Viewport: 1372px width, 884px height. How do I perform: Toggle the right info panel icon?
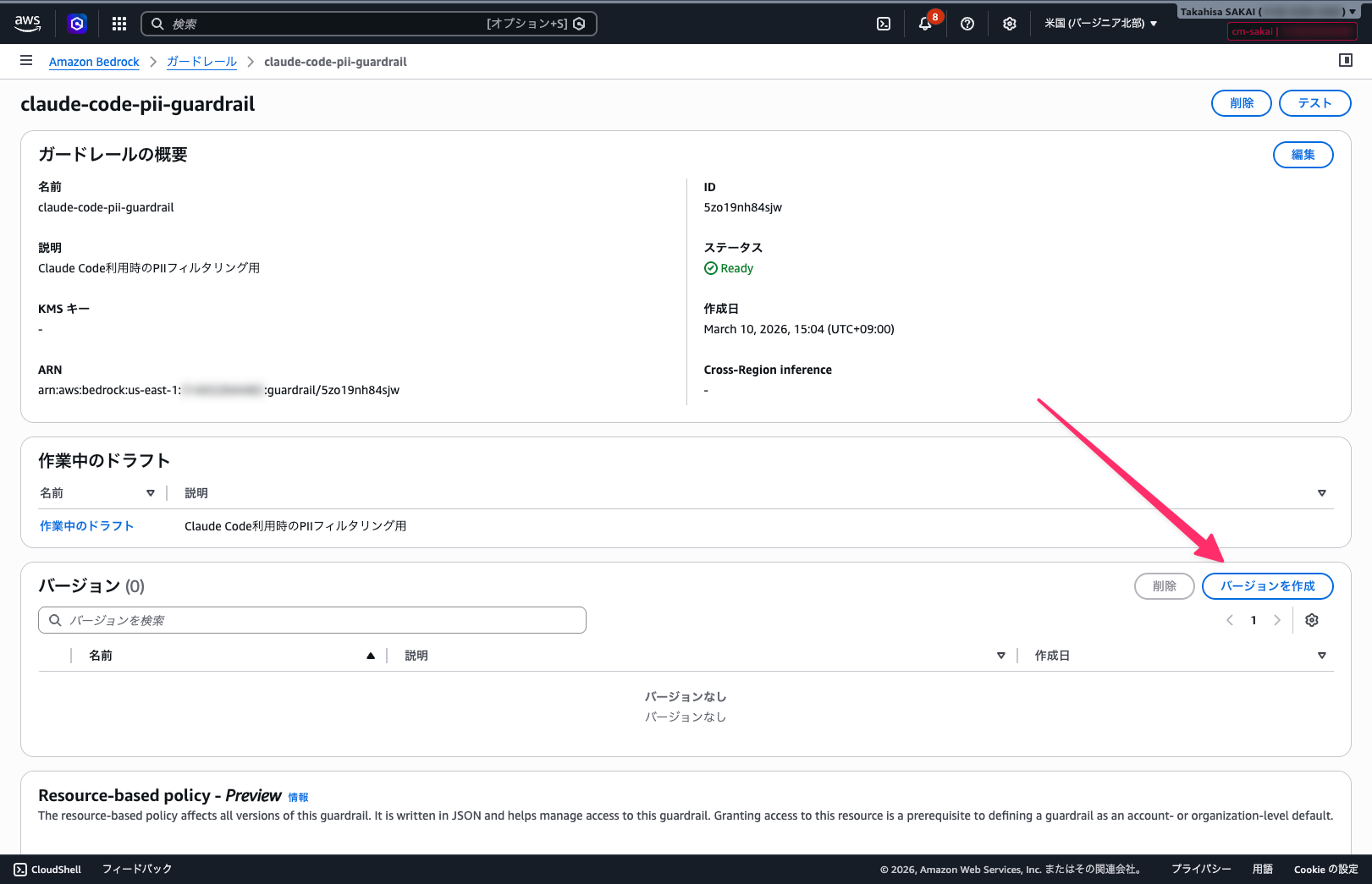pyautogui.click(x=1345, y=60)
